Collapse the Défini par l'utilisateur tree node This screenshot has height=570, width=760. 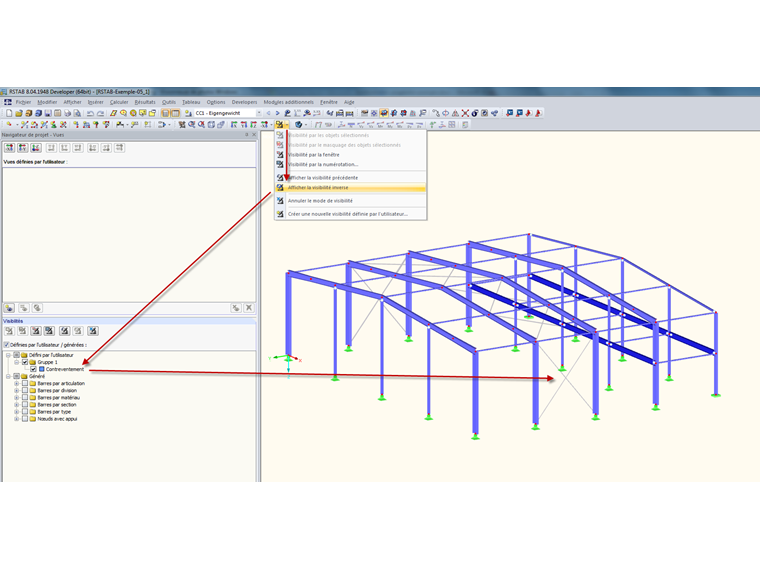8,355
